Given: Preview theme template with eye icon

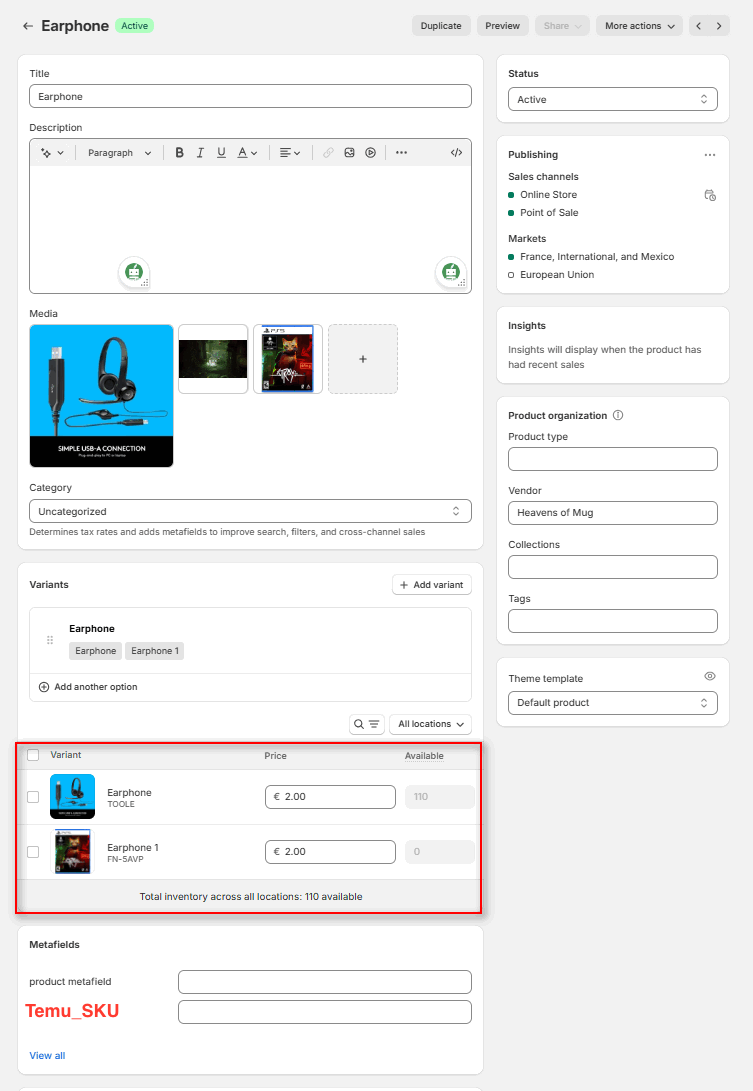Looking at the screenshot, I should pos(710,677).
